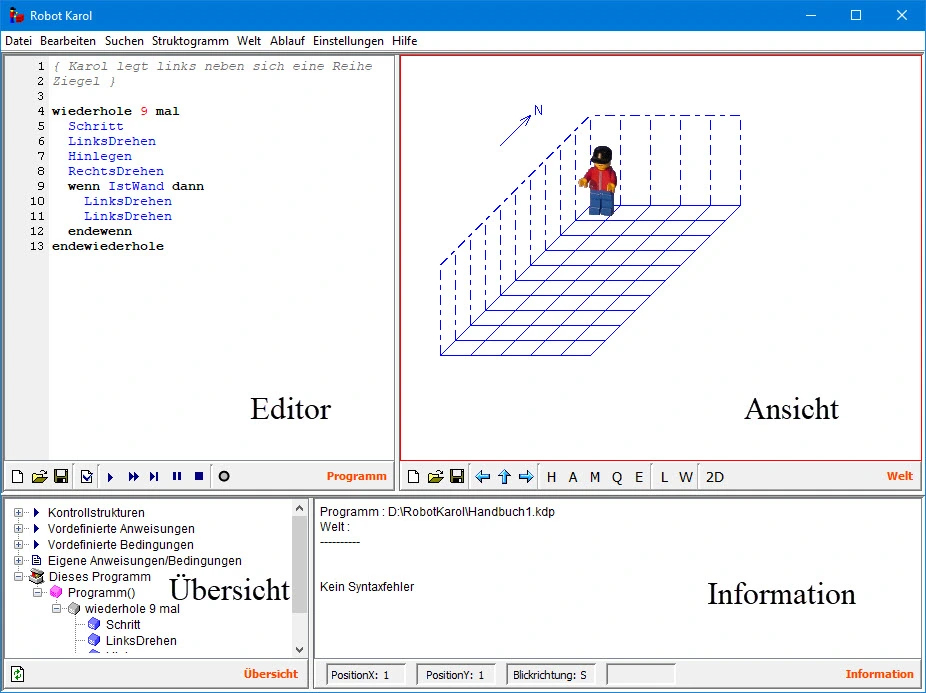926x693 pixels.
Task: Expand the Kontrollstrukturen tree node
Action: [x=19, y=513]
